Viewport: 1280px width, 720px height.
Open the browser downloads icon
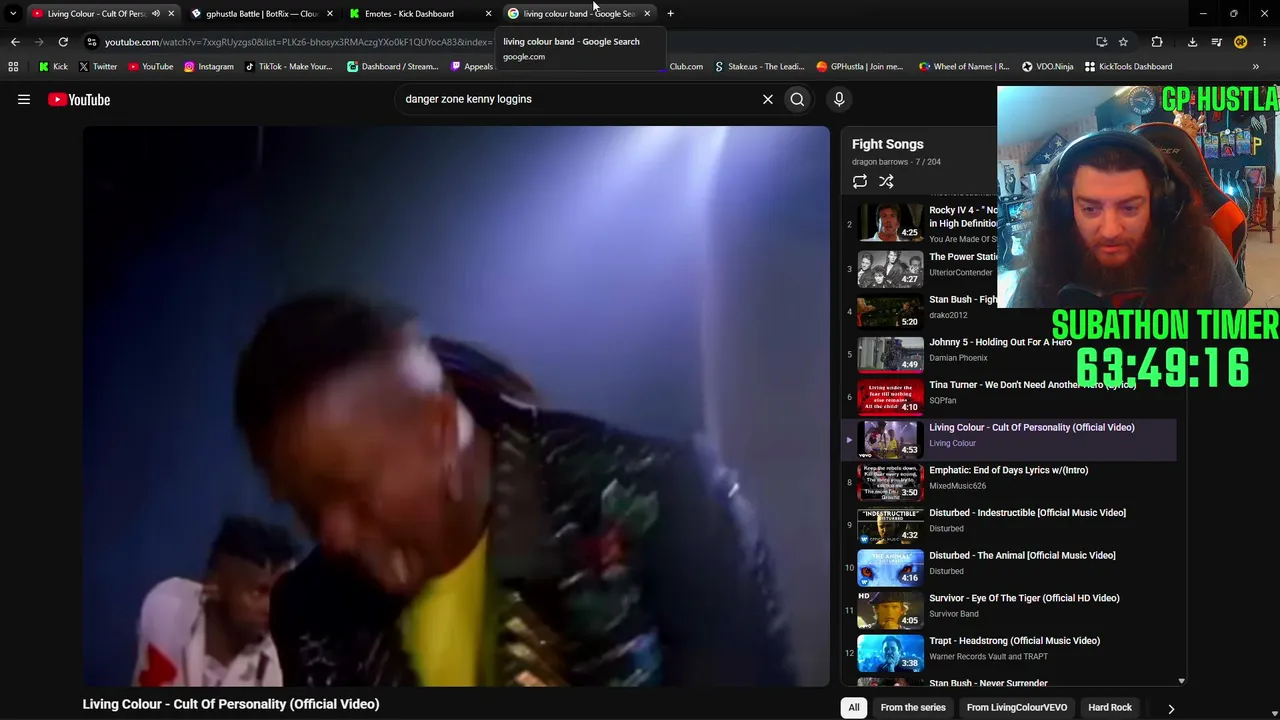click(x=1192, y=42)
